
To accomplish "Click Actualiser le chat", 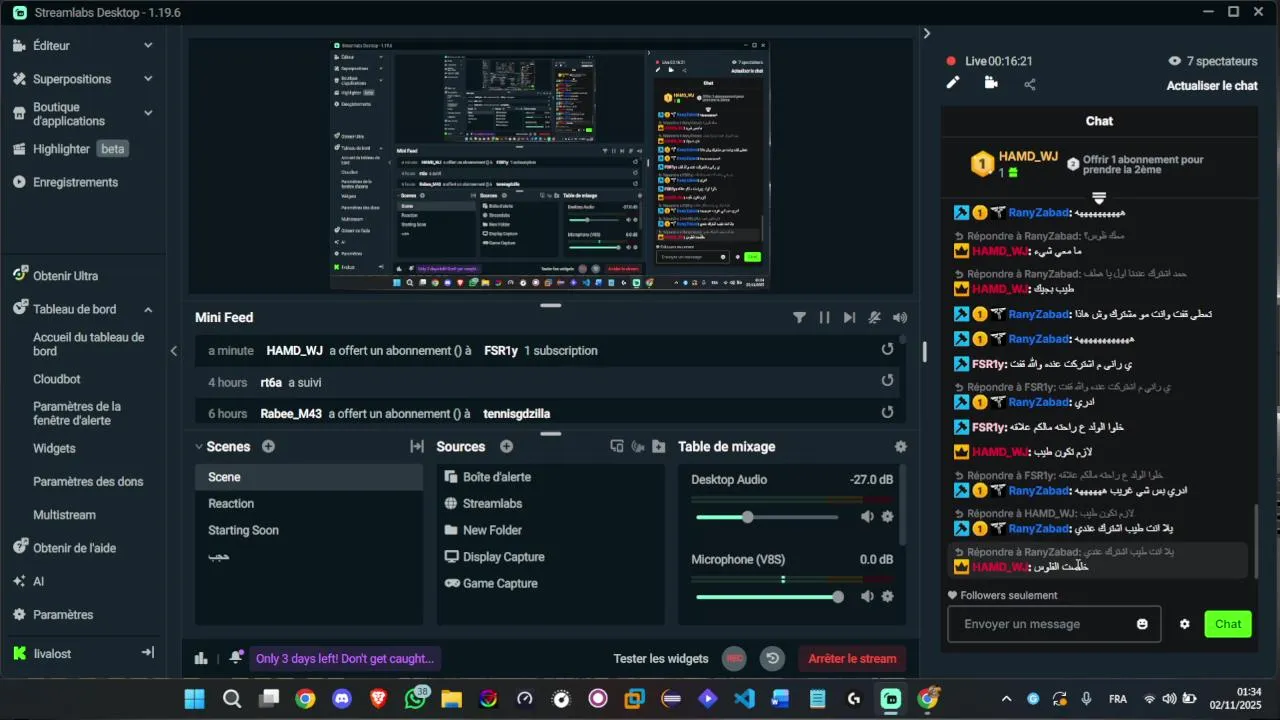I will (1212, 86).
